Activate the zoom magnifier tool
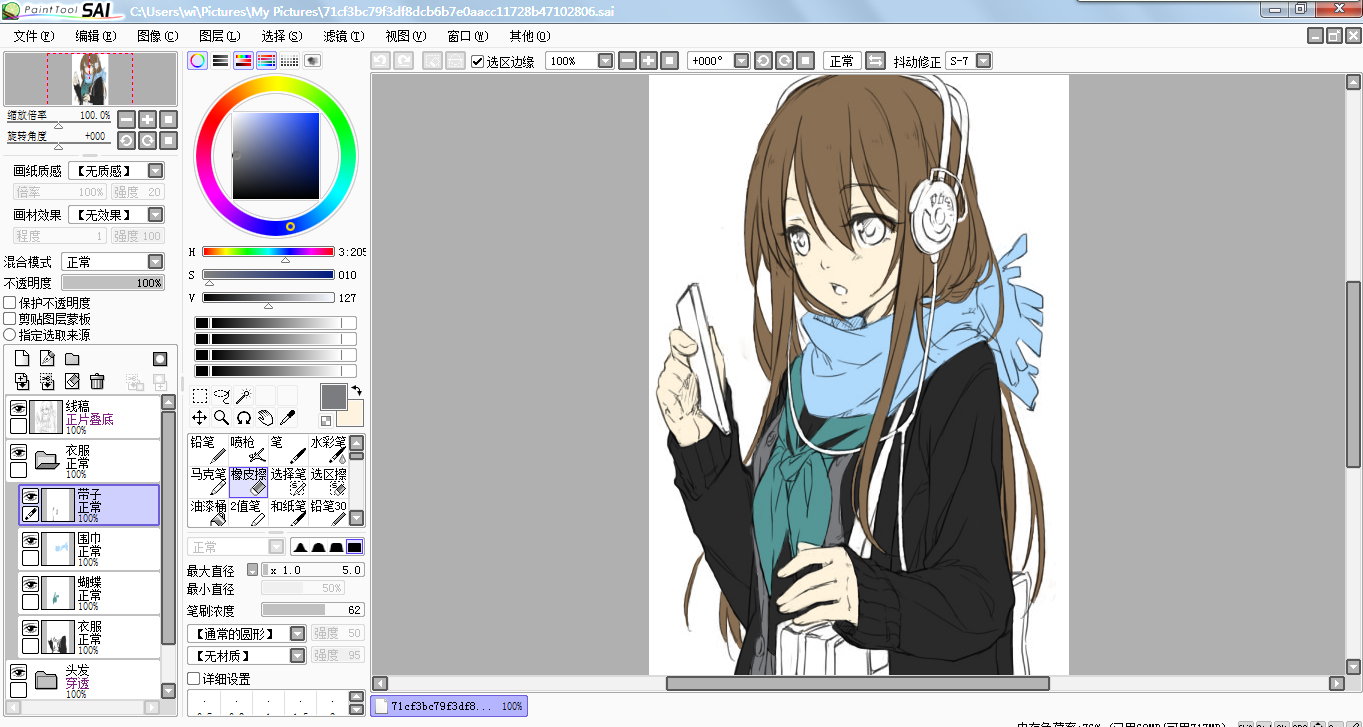The height and width of the screenshot is (727, 1363). (x=222, y=418)
